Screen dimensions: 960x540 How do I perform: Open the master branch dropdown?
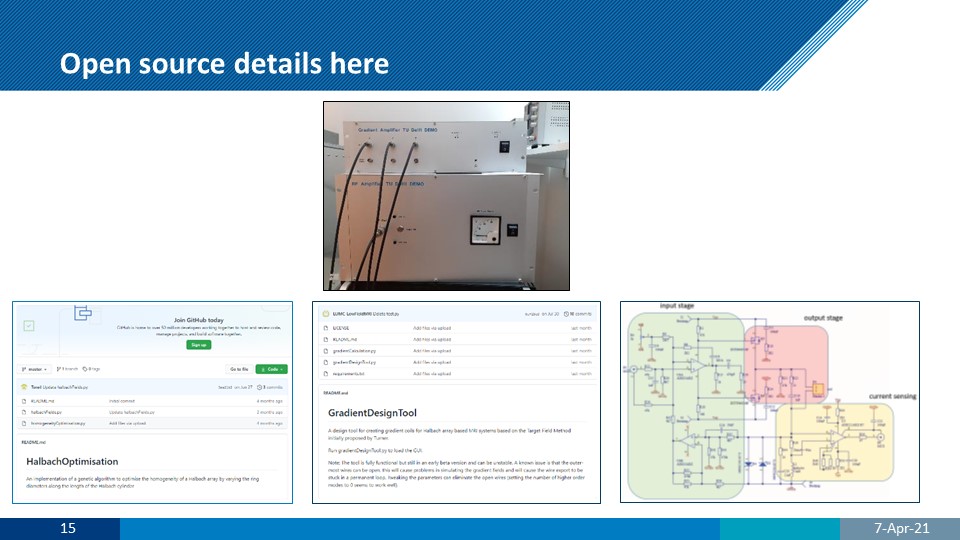pyautogui.click(x=33, y=369)
